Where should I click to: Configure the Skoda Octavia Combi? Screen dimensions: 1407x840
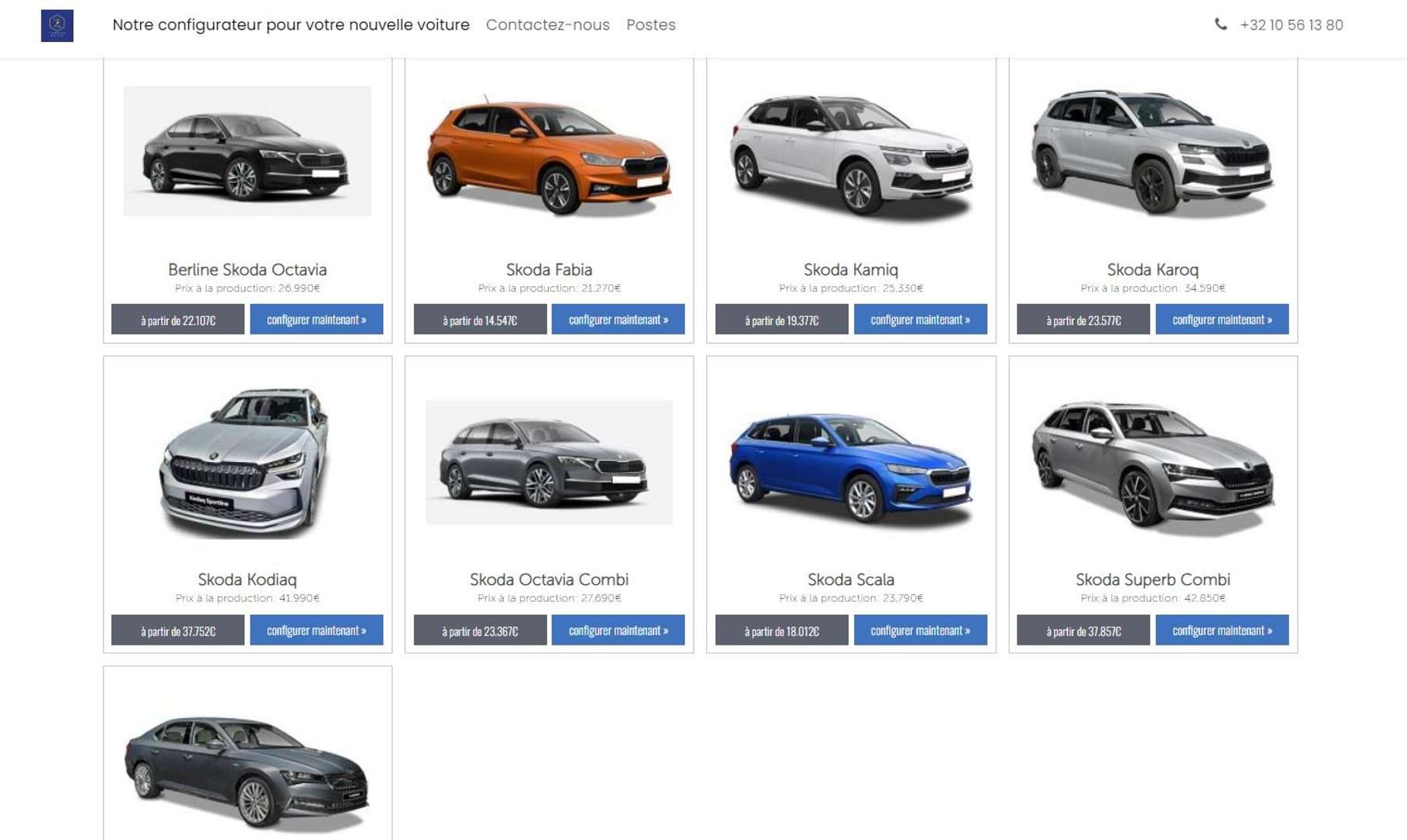[x=618, y=630]
